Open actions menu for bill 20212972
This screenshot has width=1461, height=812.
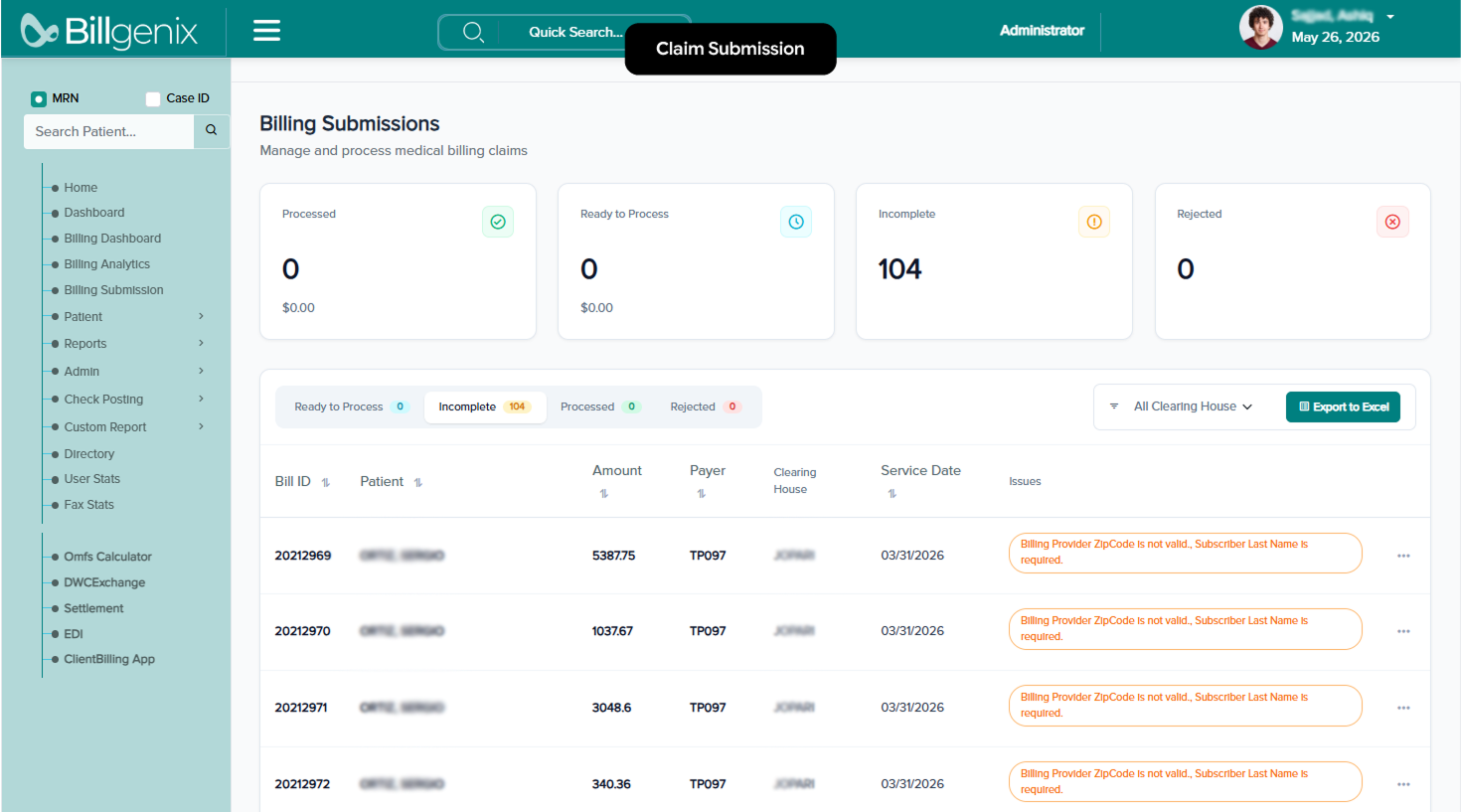point(1403,784)
